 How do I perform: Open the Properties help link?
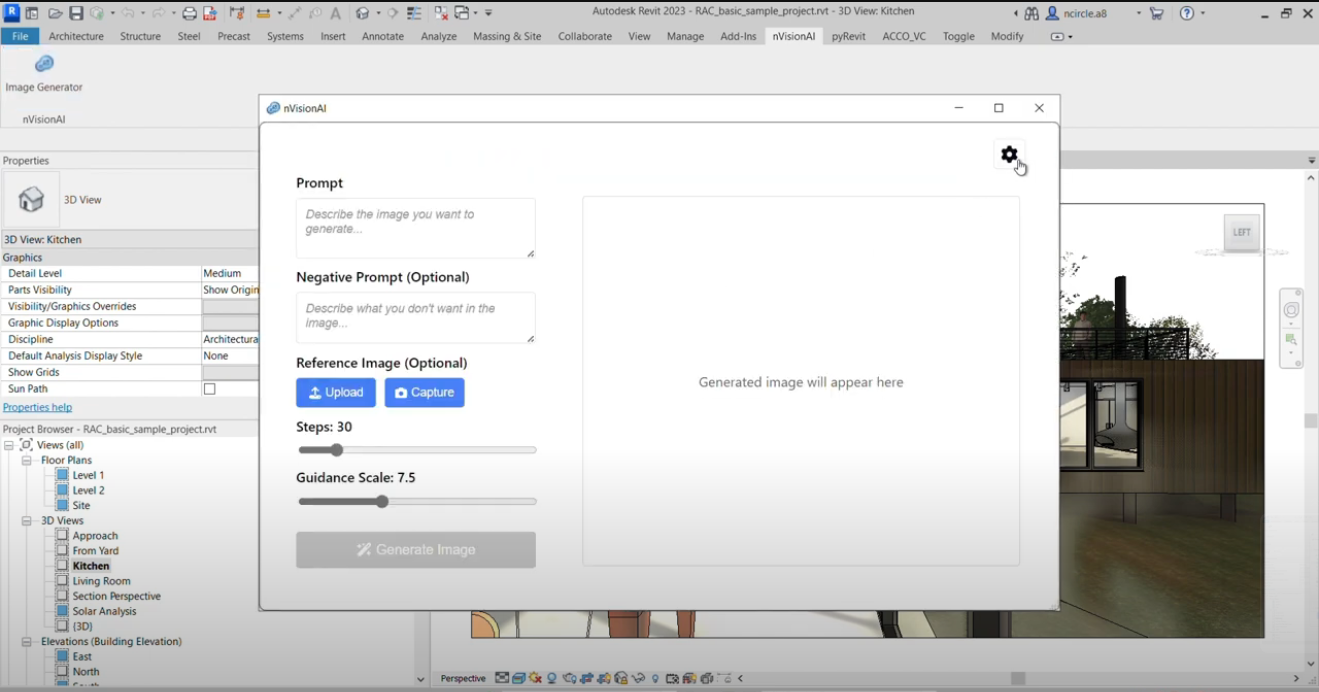(37, 408)
